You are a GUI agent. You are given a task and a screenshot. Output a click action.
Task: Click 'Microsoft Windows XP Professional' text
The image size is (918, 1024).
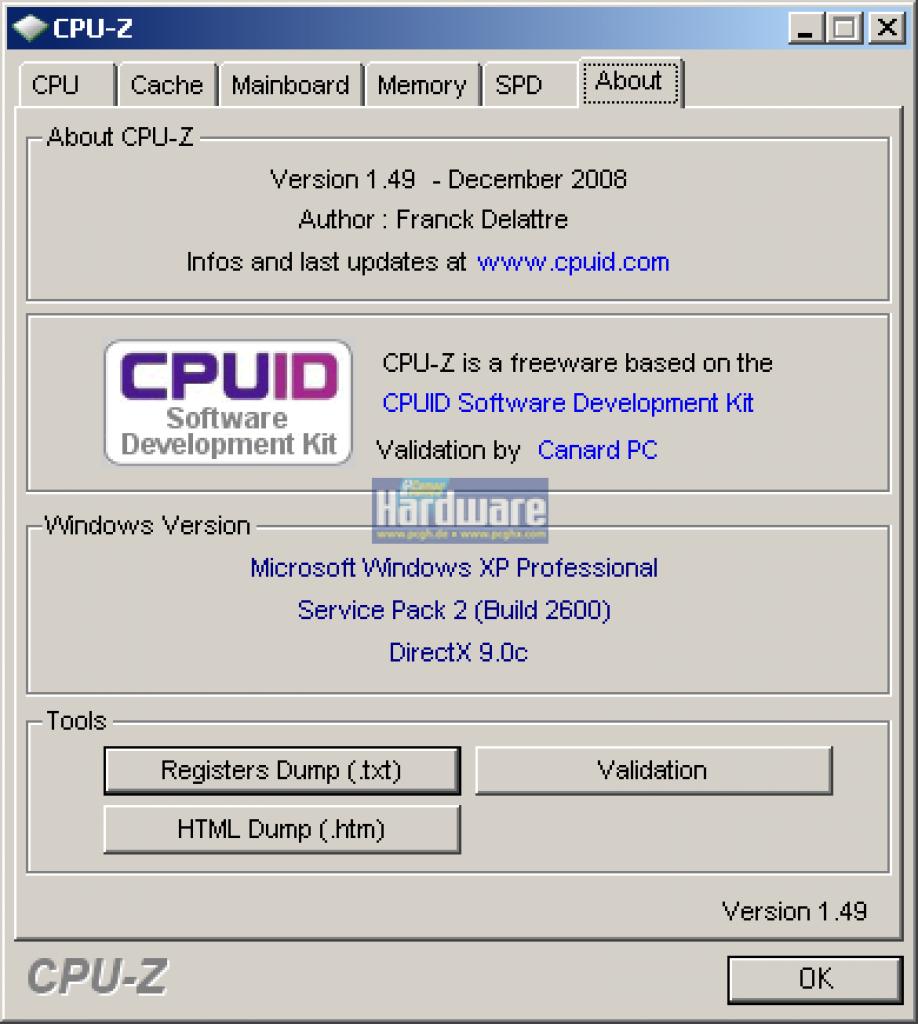[x=454, y=568]
